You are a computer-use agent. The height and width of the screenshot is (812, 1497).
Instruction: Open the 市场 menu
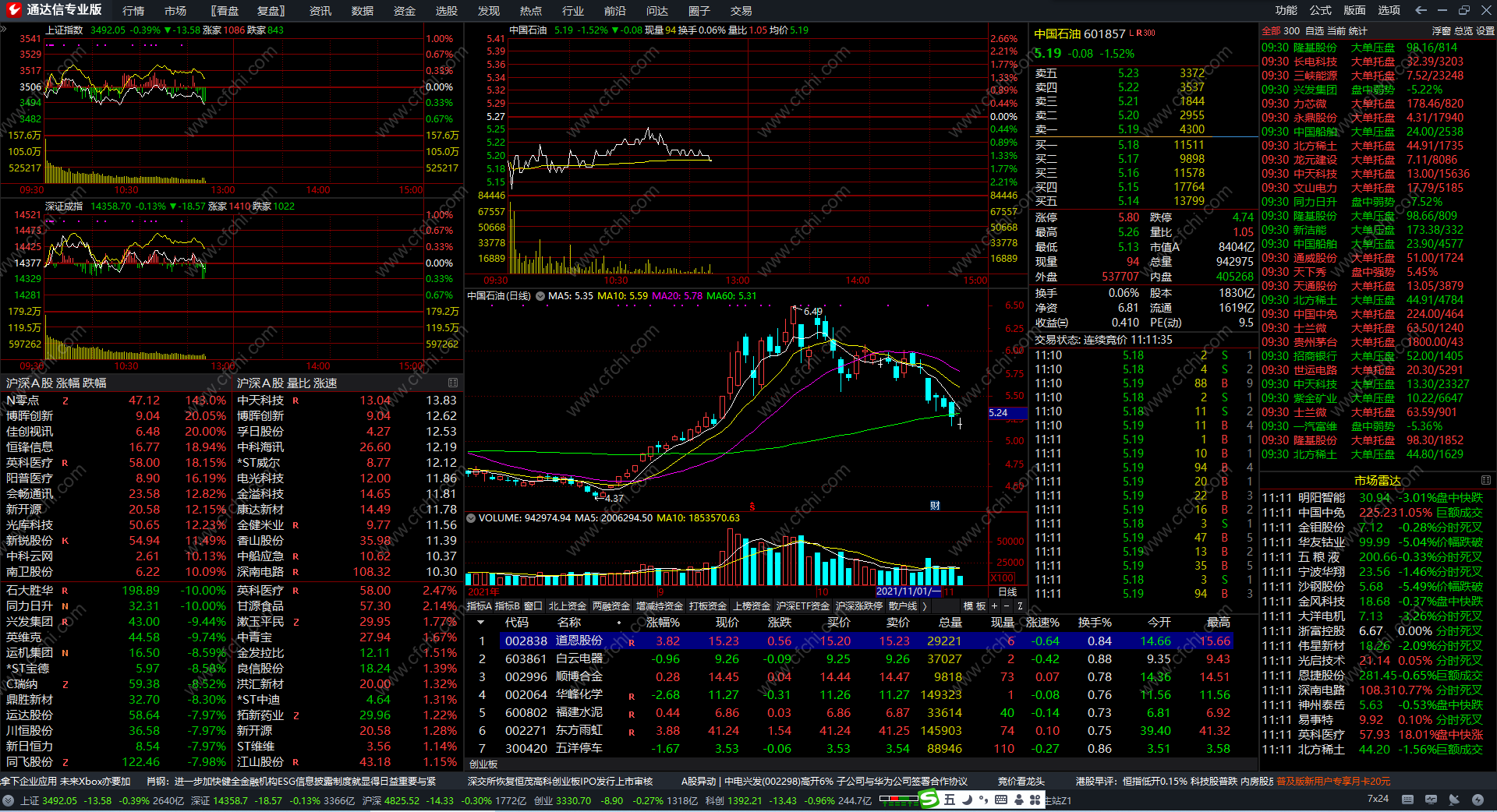[175, 11]
